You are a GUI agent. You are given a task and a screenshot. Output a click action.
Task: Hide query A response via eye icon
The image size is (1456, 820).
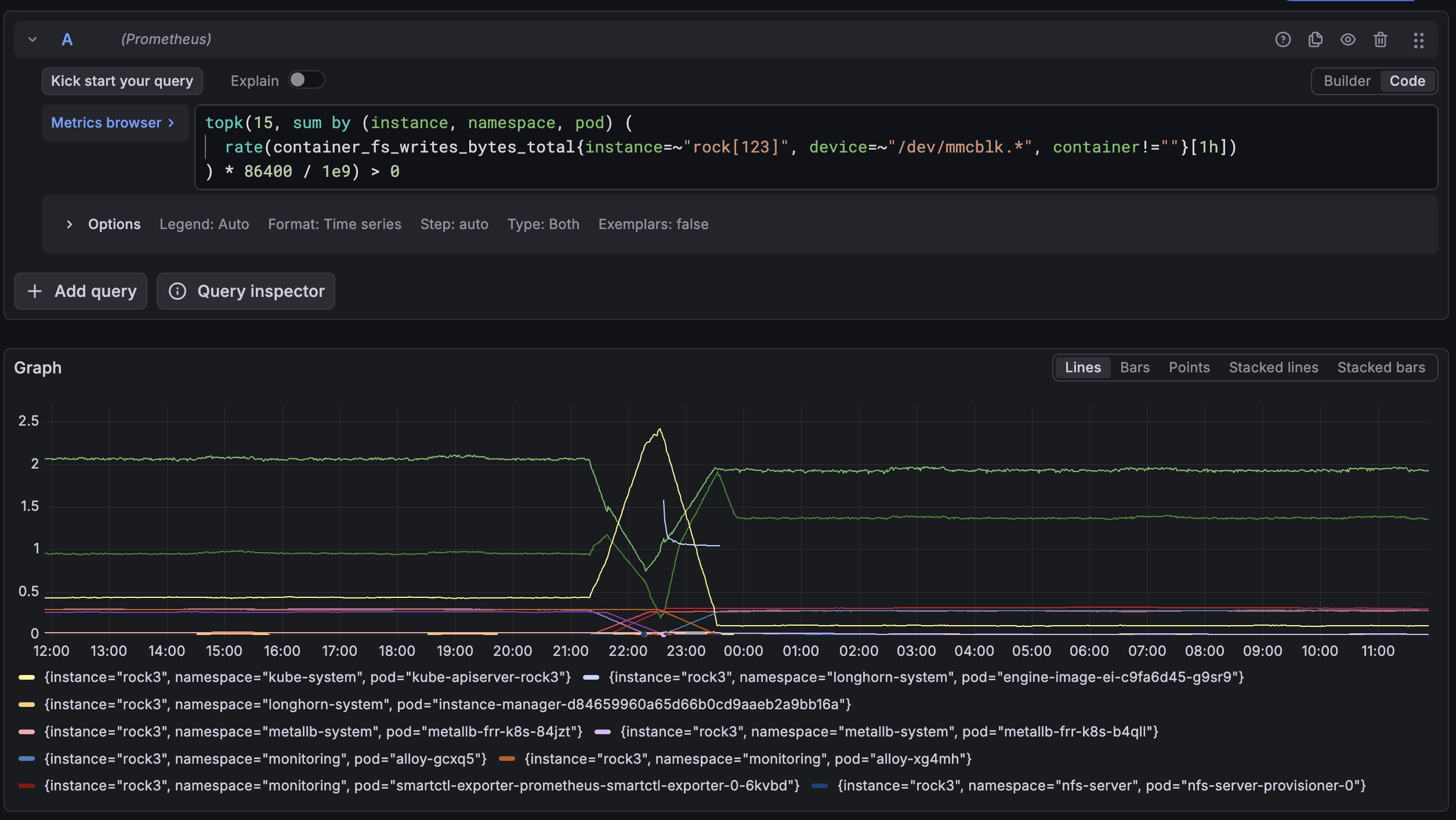tap(1348, 39)
